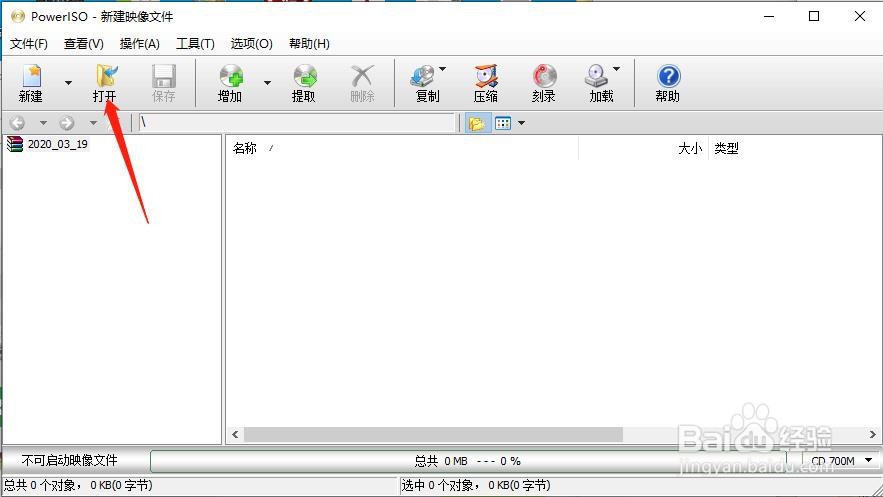Expand the 复制 dropdown arrow

(443, 69)
